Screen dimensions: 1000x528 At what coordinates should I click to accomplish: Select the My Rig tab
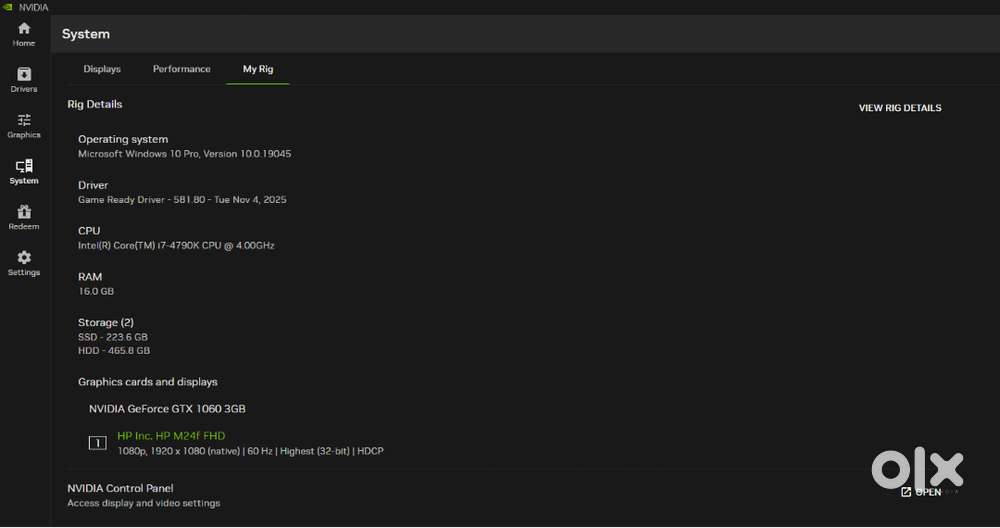(x=258, y=69)
